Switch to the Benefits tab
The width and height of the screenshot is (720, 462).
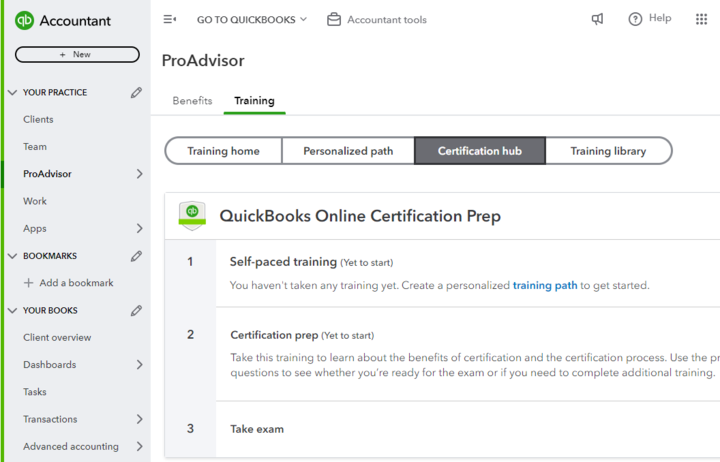click(x=192, y=101)
